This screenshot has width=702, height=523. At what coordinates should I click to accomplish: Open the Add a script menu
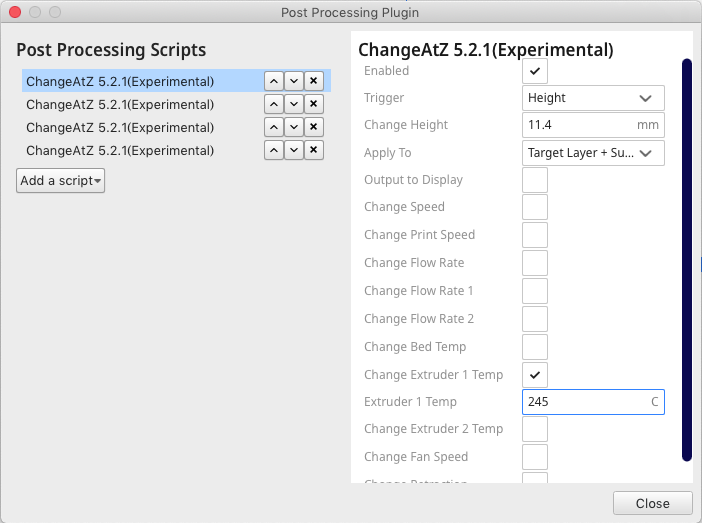tap(60, 181)
